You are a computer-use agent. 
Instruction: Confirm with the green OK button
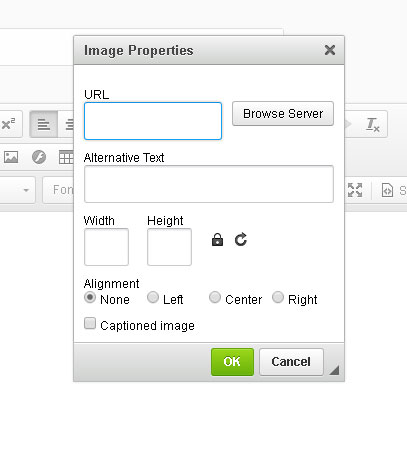[232, 362]
